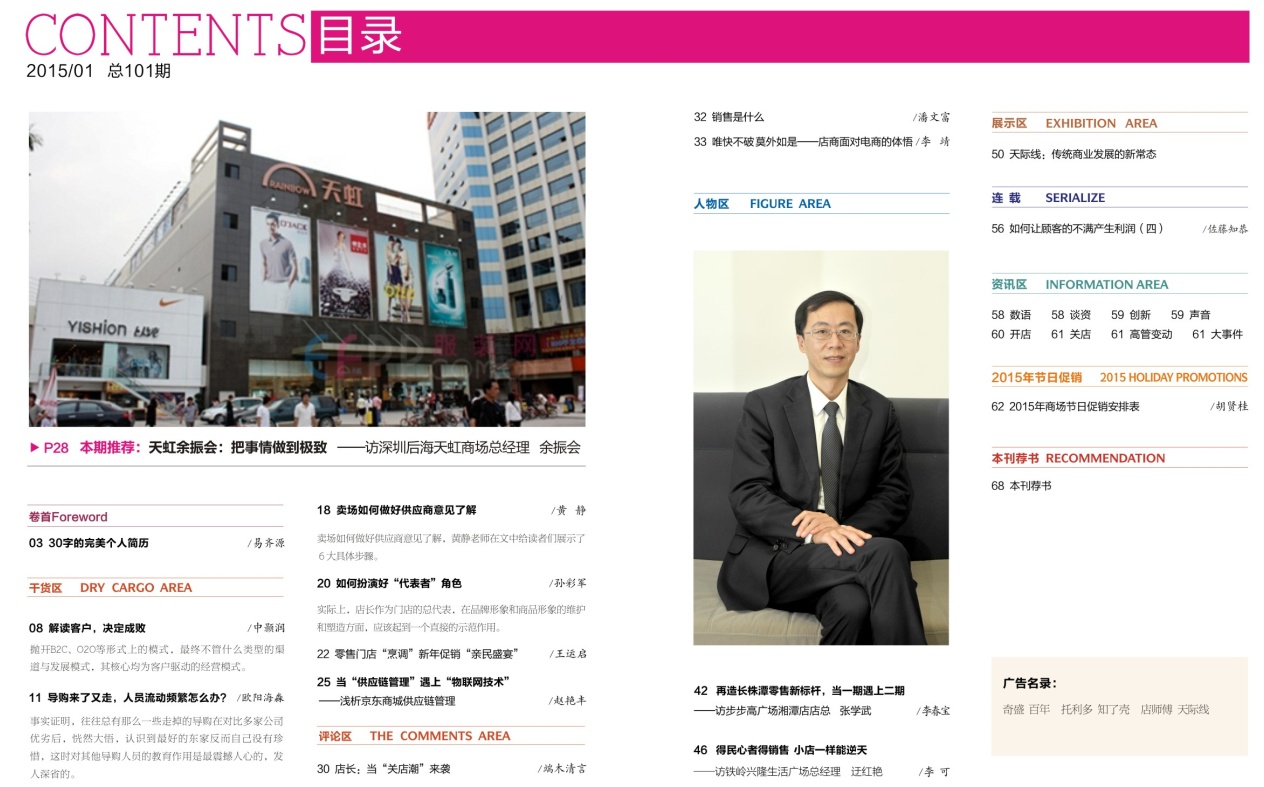
Task: Open the 68 本刊荐书 entry
Action: (1021, 486)
